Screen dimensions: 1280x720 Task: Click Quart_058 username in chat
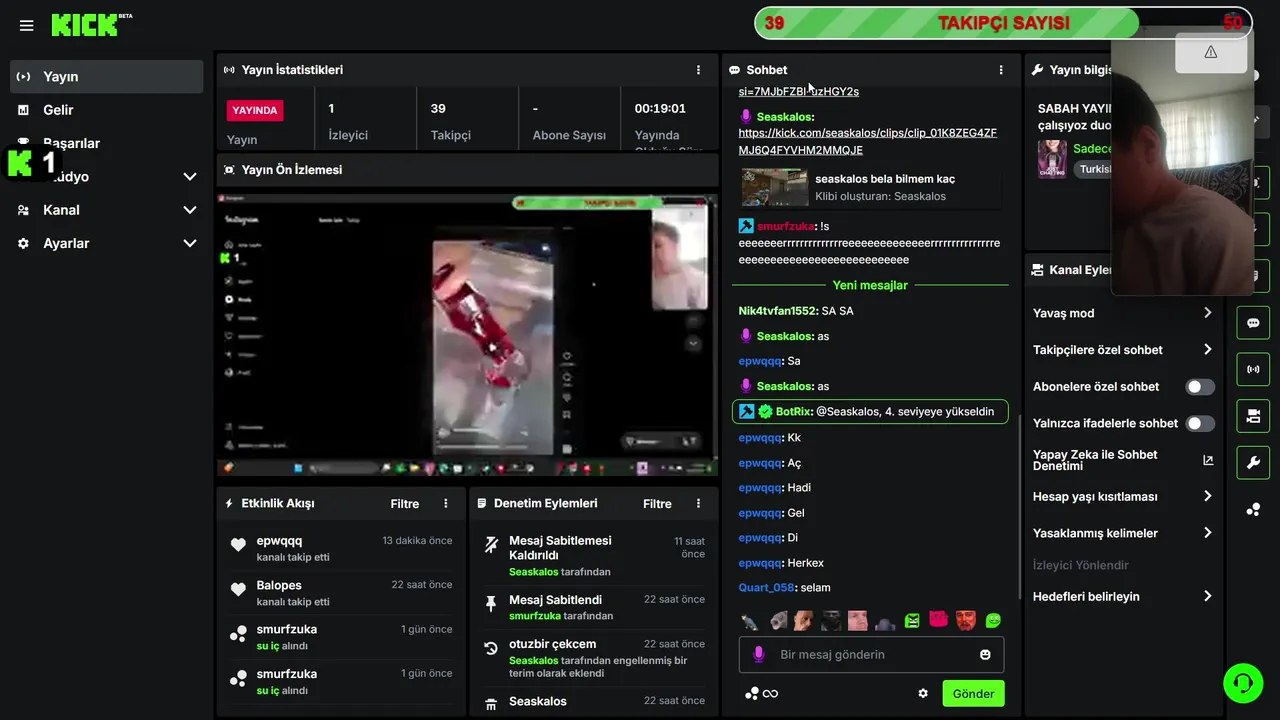[766, 588]
